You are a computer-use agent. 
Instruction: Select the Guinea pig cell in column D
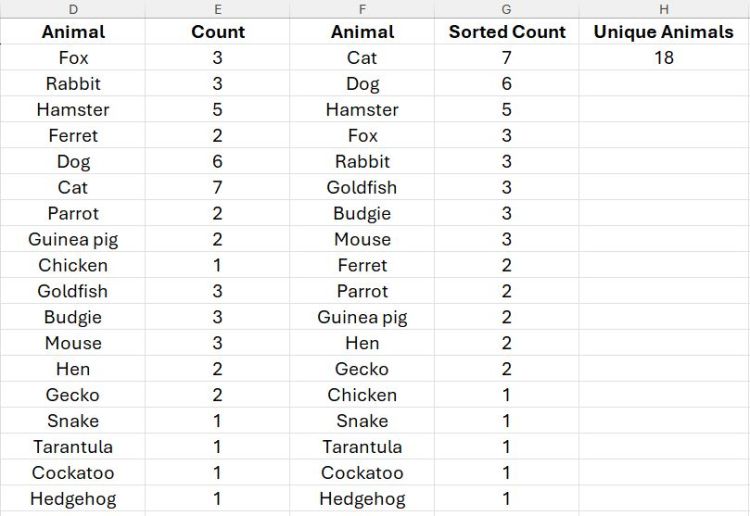pyautogui.click(x=73, y=239)
